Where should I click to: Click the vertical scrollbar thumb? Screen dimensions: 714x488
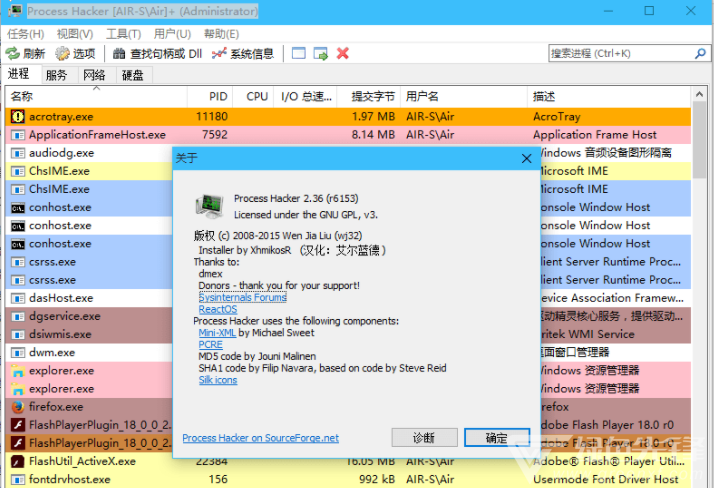699,140
